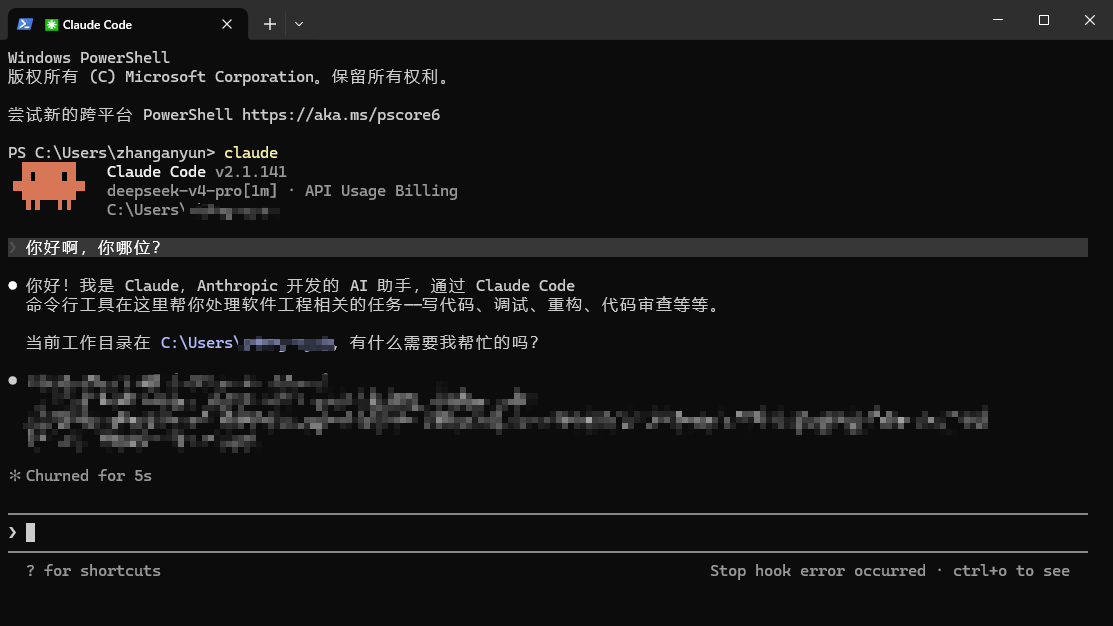Click 'Windows PowerShell' header line
The width and height of the screenshot is (1113, 626).
pyautogui.click(x=89, y=57)
